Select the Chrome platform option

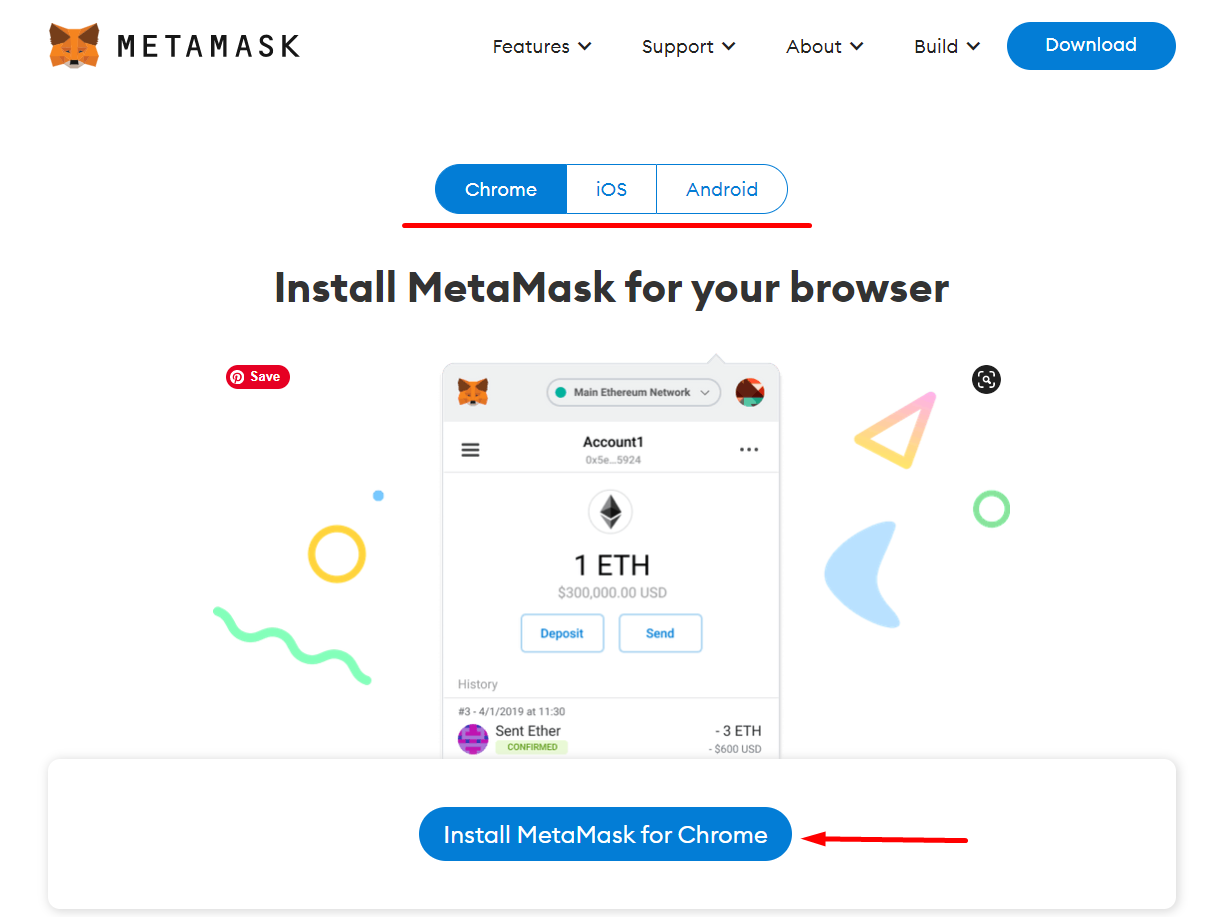point(501,189)
